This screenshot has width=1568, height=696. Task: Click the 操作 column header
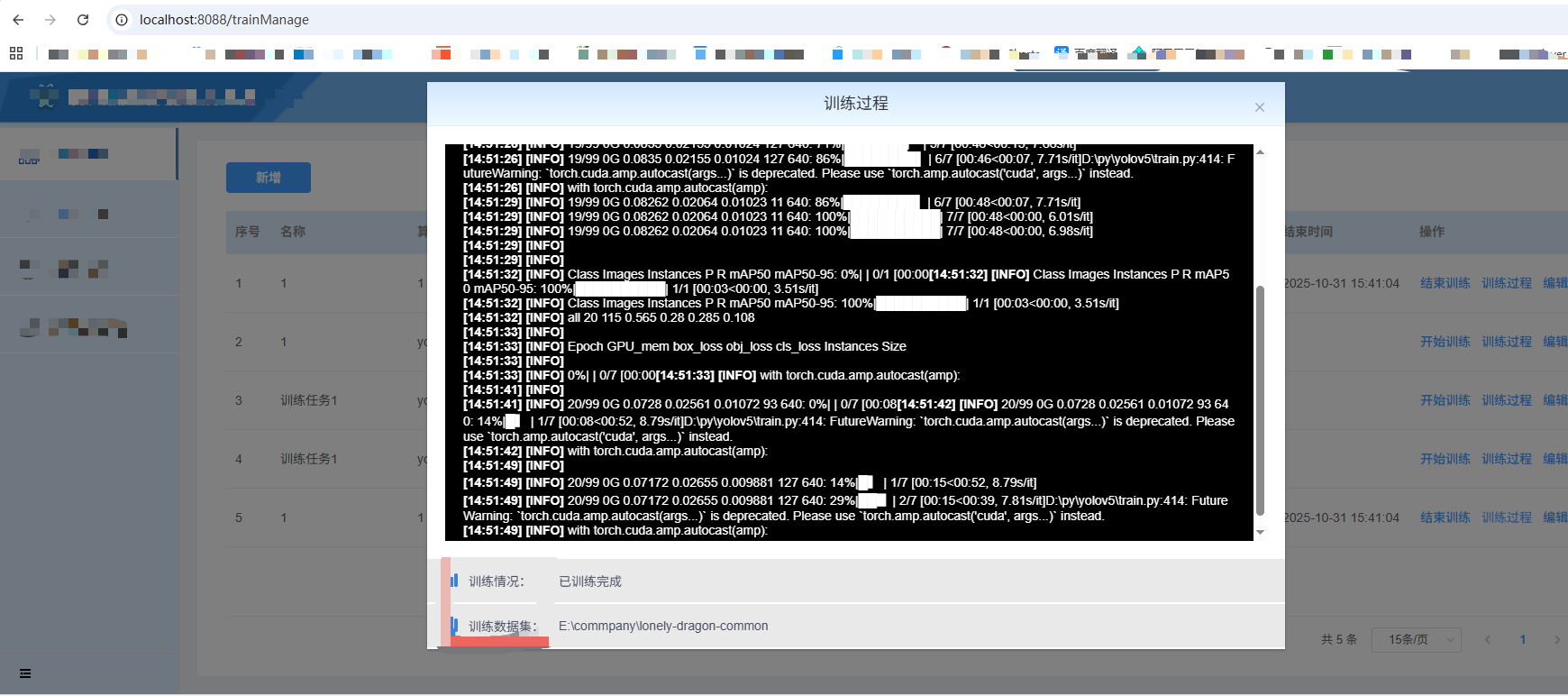pos(1432,232)
